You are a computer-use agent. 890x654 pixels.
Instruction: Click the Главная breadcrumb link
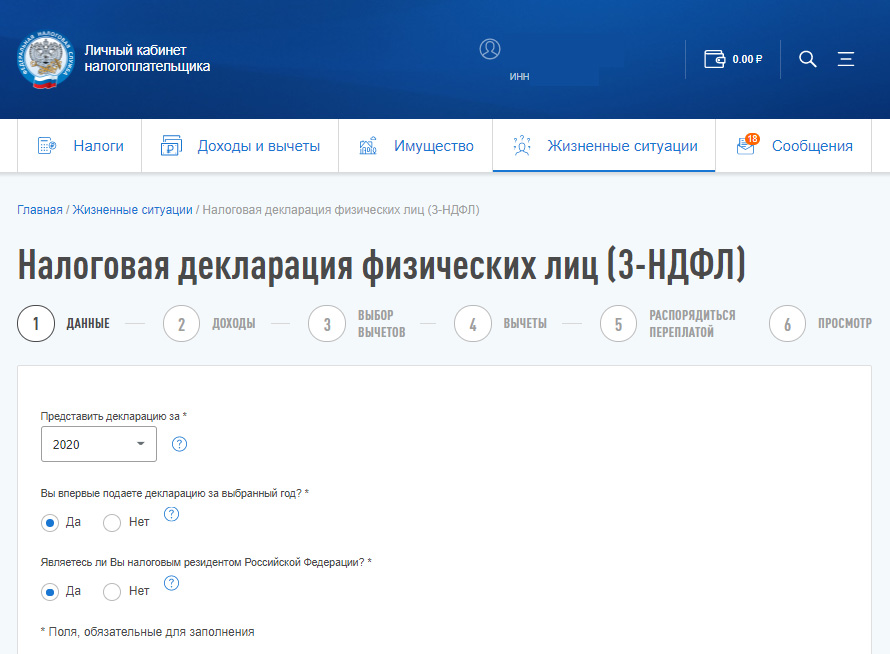(40, 209)
